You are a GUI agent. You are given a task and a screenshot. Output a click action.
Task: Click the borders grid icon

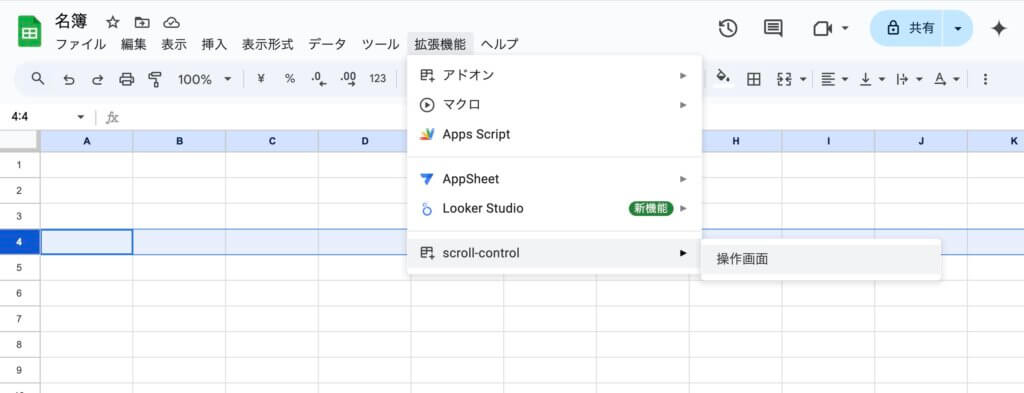click(x=754, y=80)
